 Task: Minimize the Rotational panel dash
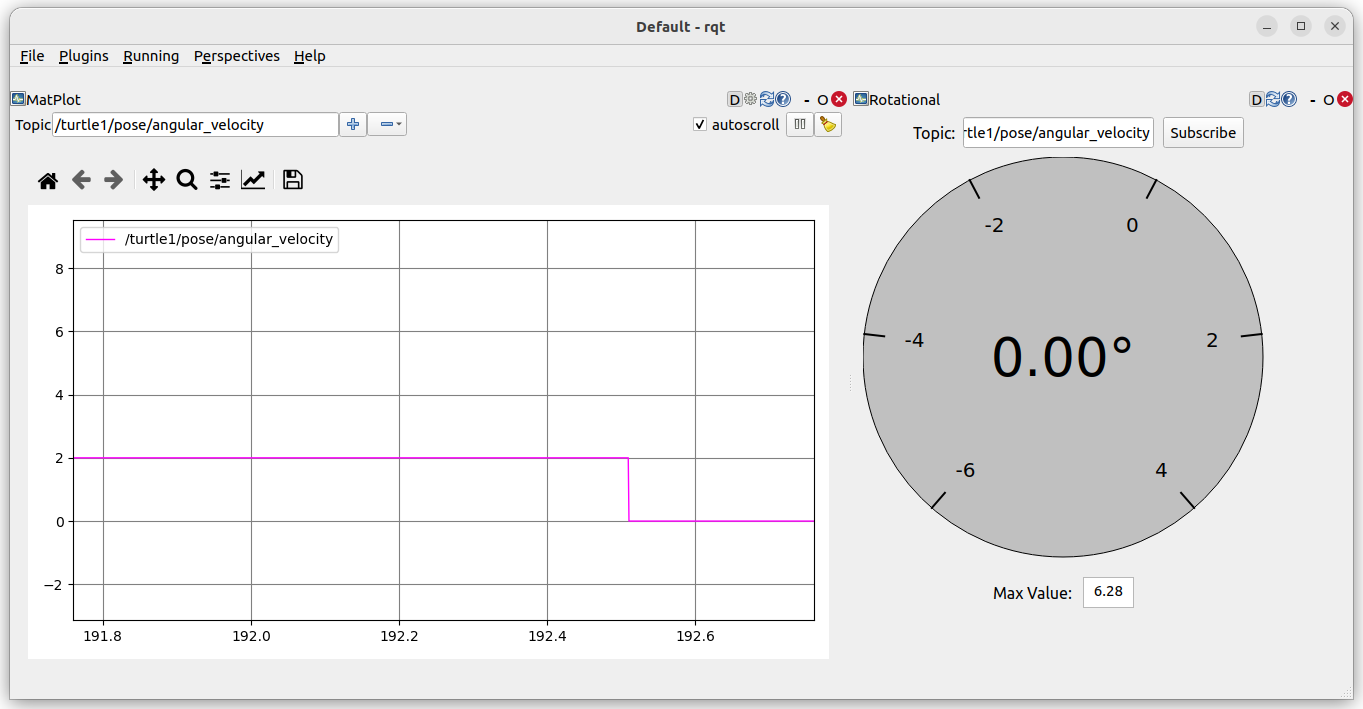tap(1312, 99)
